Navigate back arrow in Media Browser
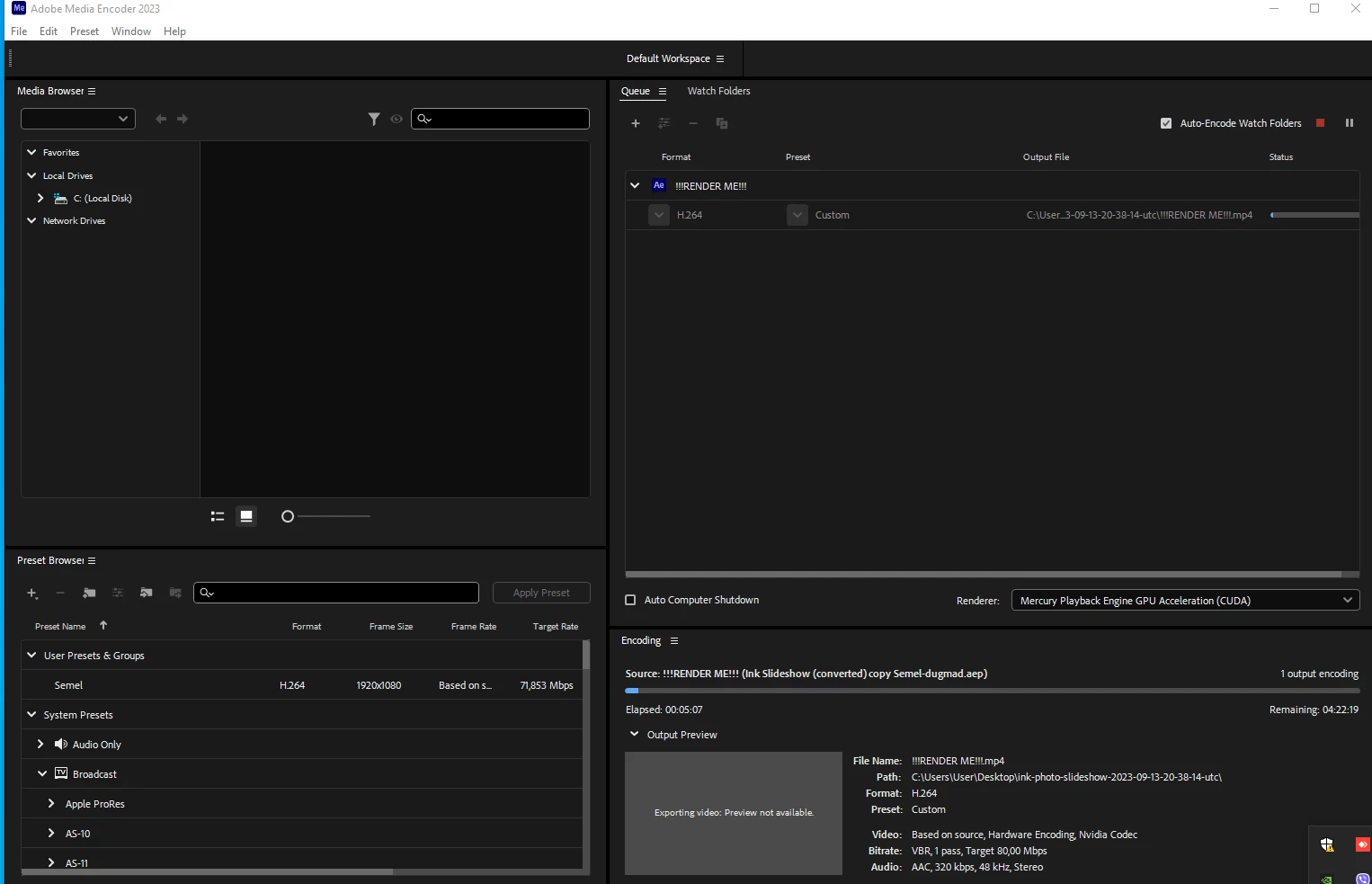1372x884 pixels. 161,119
